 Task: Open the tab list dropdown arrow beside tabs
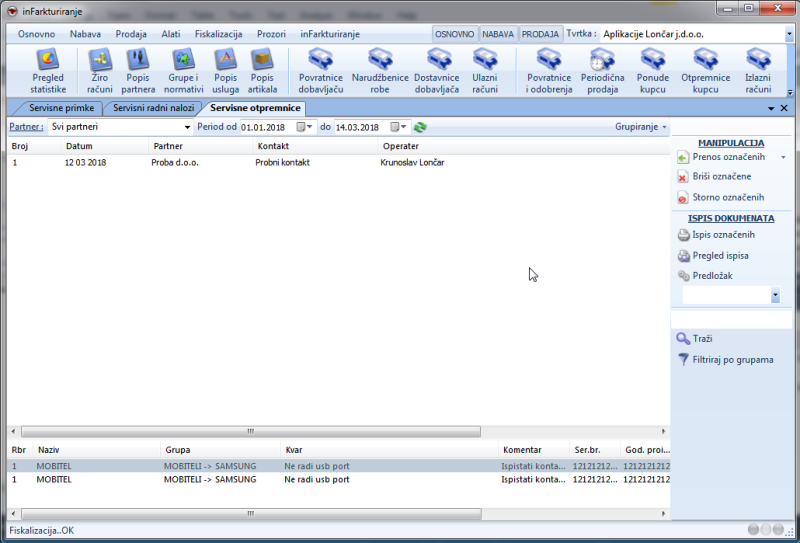pos(771,109)
